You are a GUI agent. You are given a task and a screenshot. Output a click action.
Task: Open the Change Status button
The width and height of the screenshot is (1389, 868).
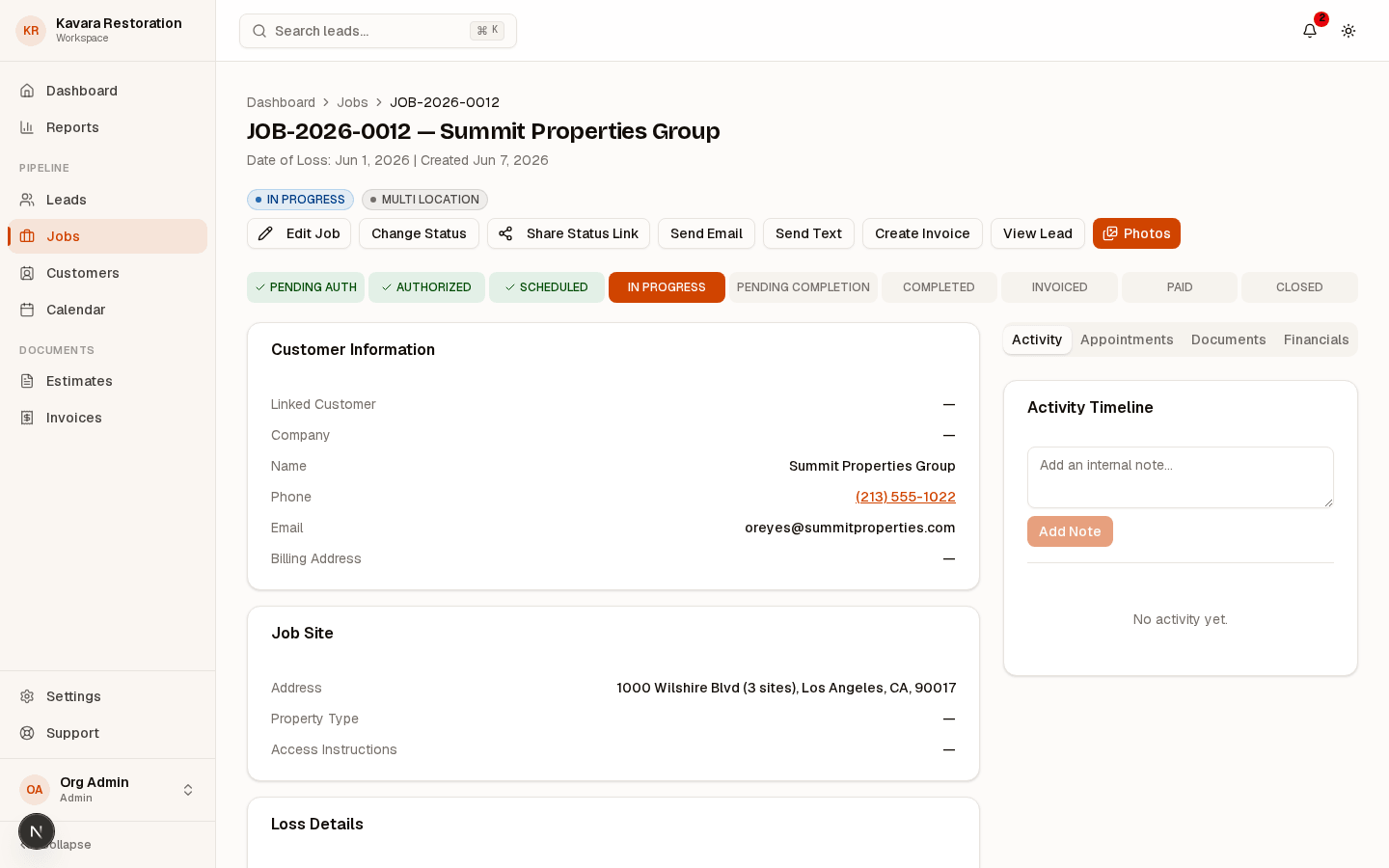click(419, 233)
